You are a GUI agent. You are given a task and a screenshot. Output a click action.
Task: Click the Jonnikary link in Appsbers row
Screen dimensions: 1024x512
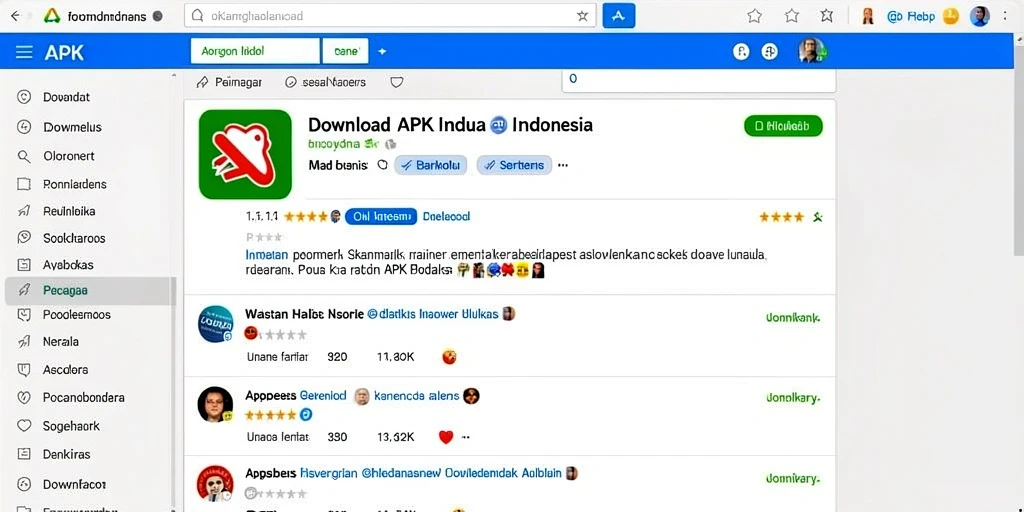click(x=793, y=479)
